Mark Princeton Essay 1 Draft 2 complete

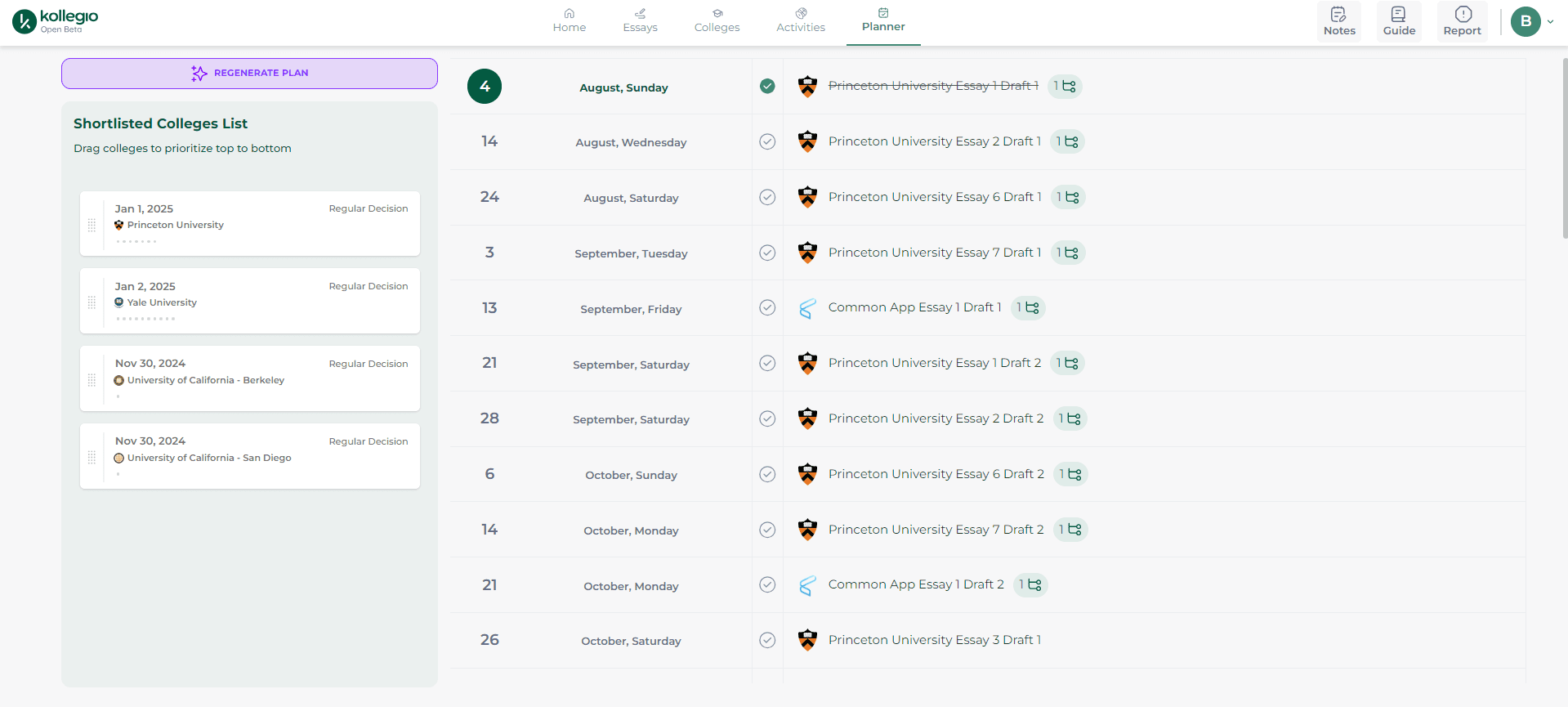767,363
